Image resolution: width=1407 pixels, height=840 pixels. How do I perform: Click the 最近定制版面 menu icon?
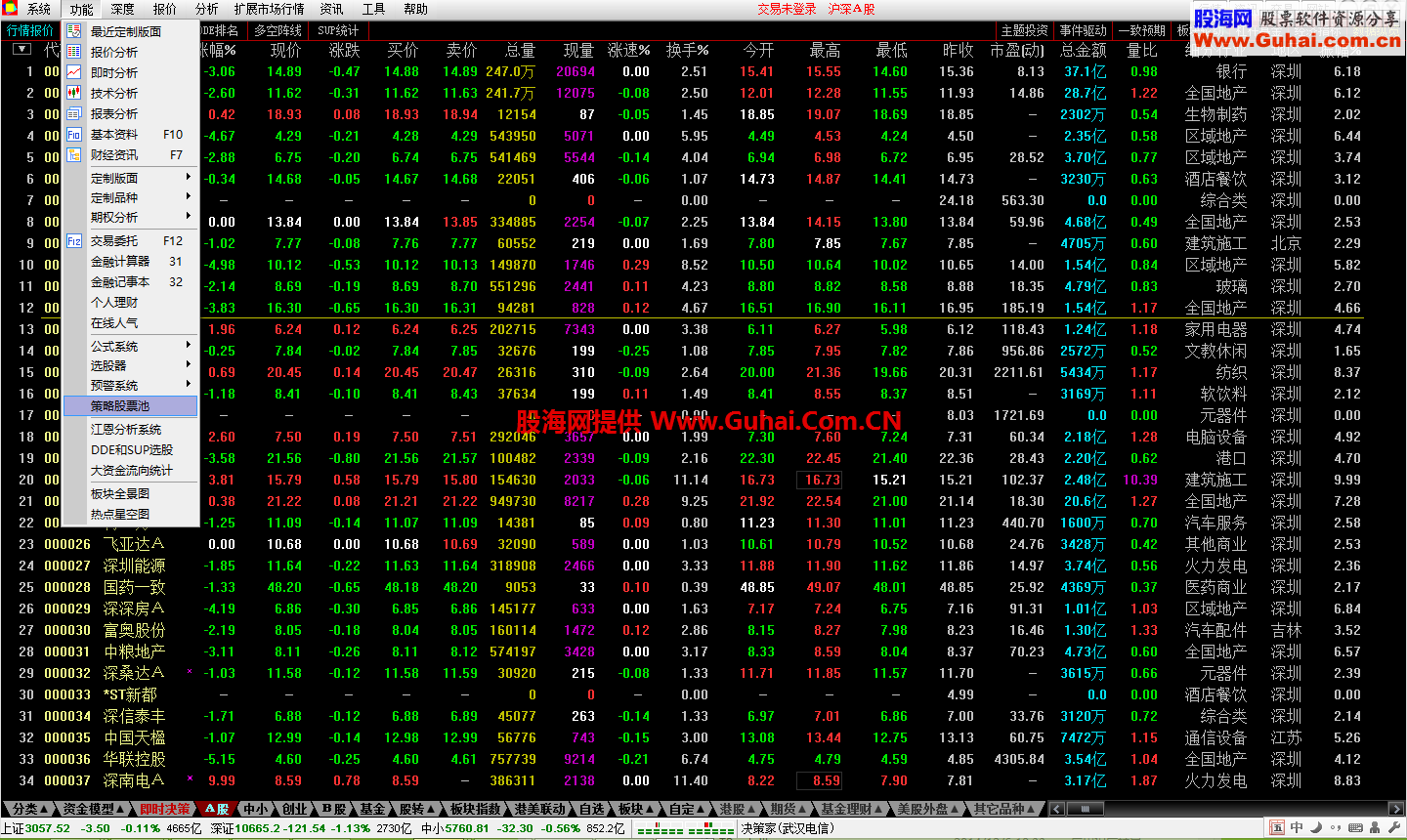73,31
